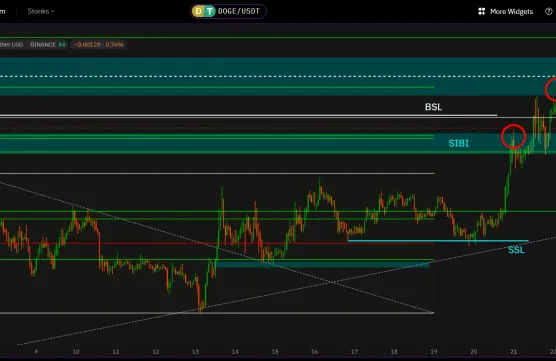The height and width of the screenshot is (361, 556).
Task: Click the BINANCE exchange label
Action: 43,45
